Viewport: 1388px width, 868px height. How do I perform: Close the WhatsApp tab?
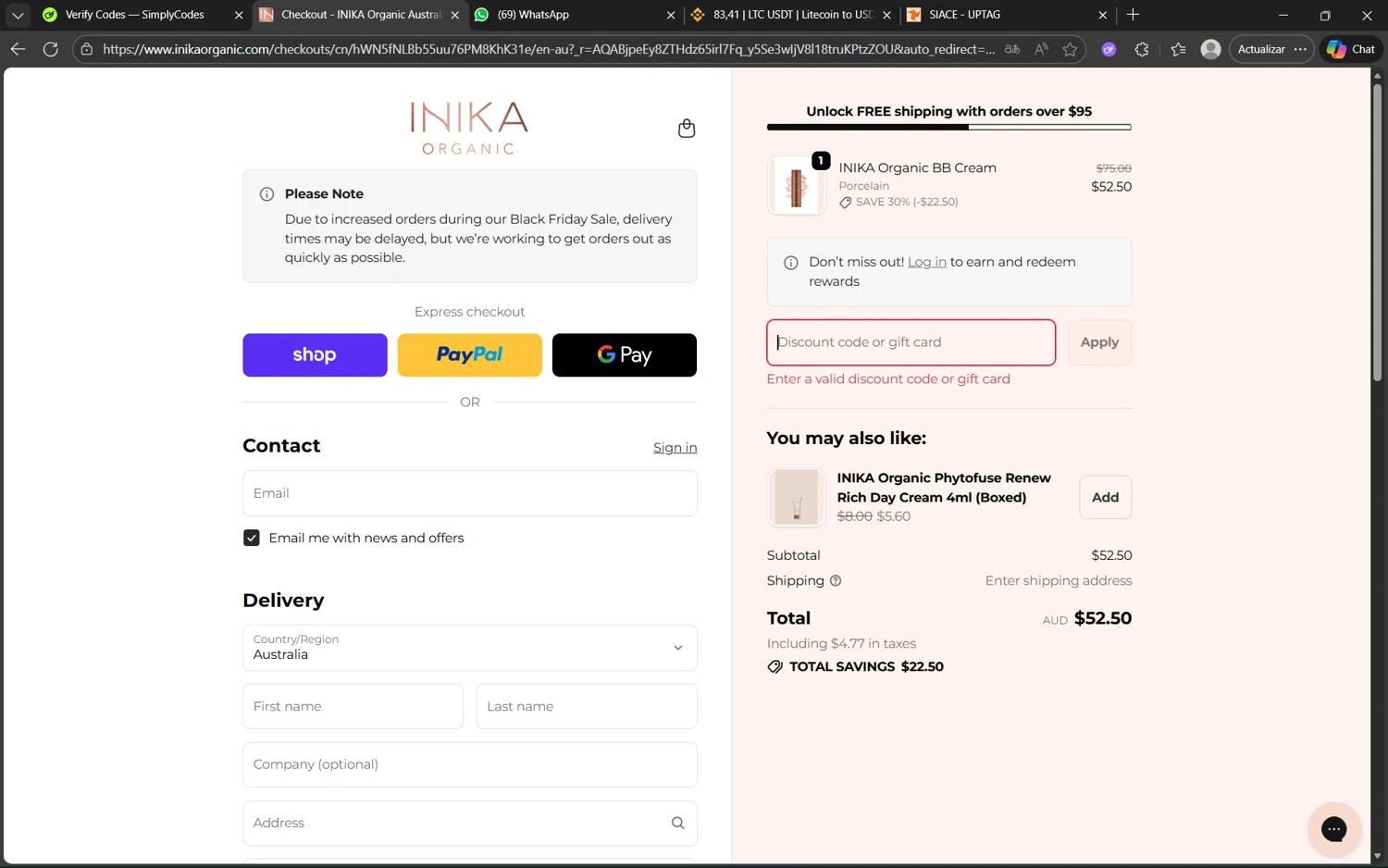point(671,15)
